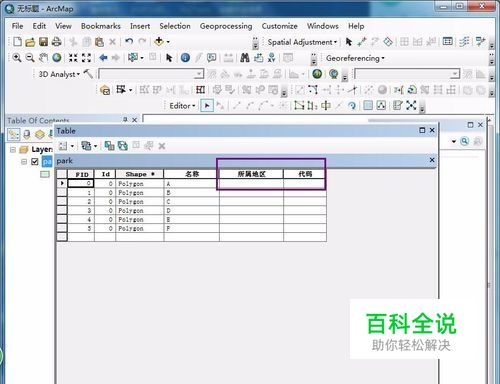
Task: Open the Selection menu
Action: (x=175, y=26)
